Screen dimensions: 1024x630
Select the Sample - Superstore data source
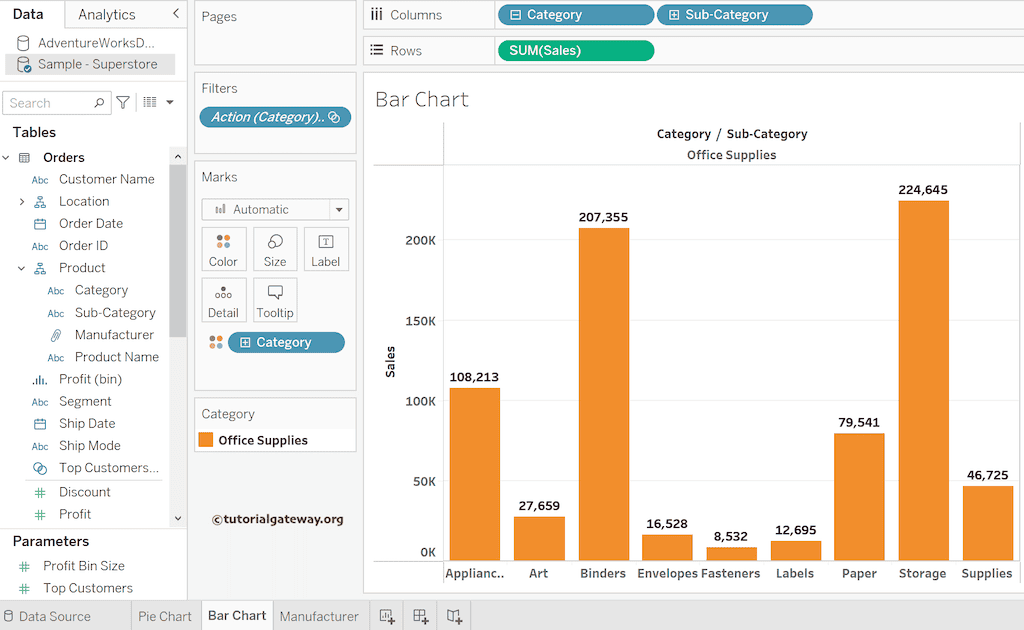(97, 64)
